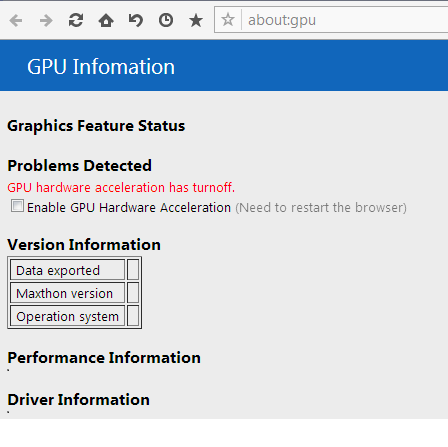The height and width of the screenshot is (447, 448).
Task: Select the Operation system table row
Action: (74, 316)
